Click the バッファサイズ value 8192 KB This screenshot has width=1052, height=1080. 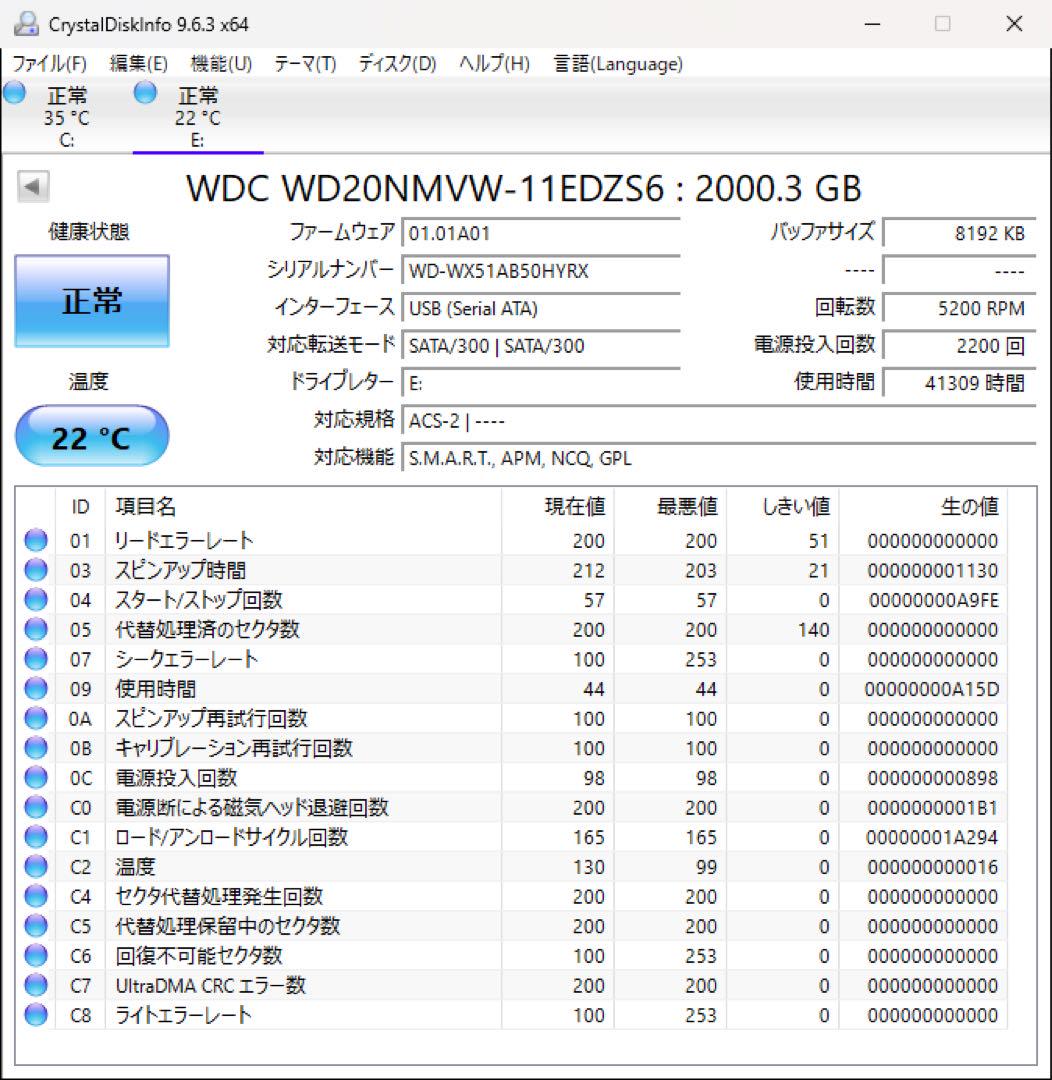(x=959, y=233)
